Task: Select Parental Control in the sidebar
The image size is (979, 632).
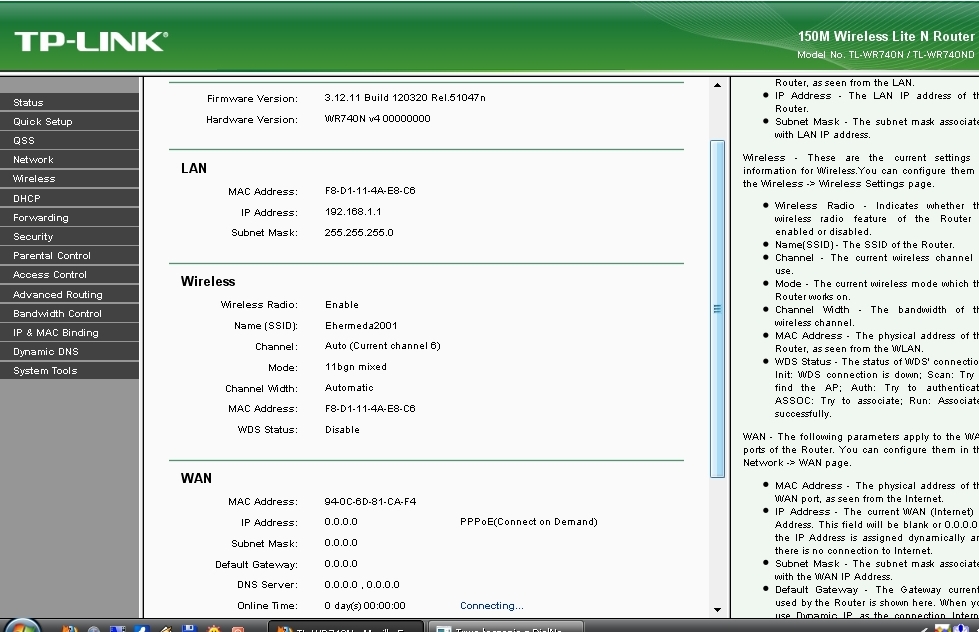Action: [69, 255]
